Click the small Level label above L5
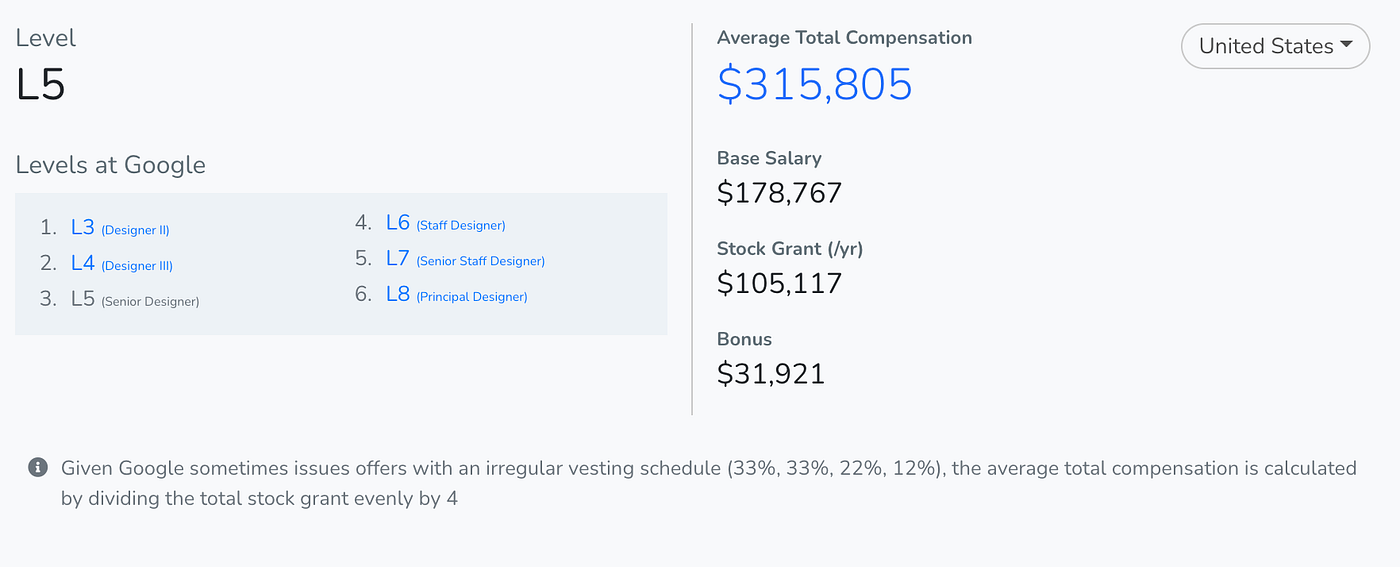This screenshot has height=567, width=1400. (x=46, y=38)
